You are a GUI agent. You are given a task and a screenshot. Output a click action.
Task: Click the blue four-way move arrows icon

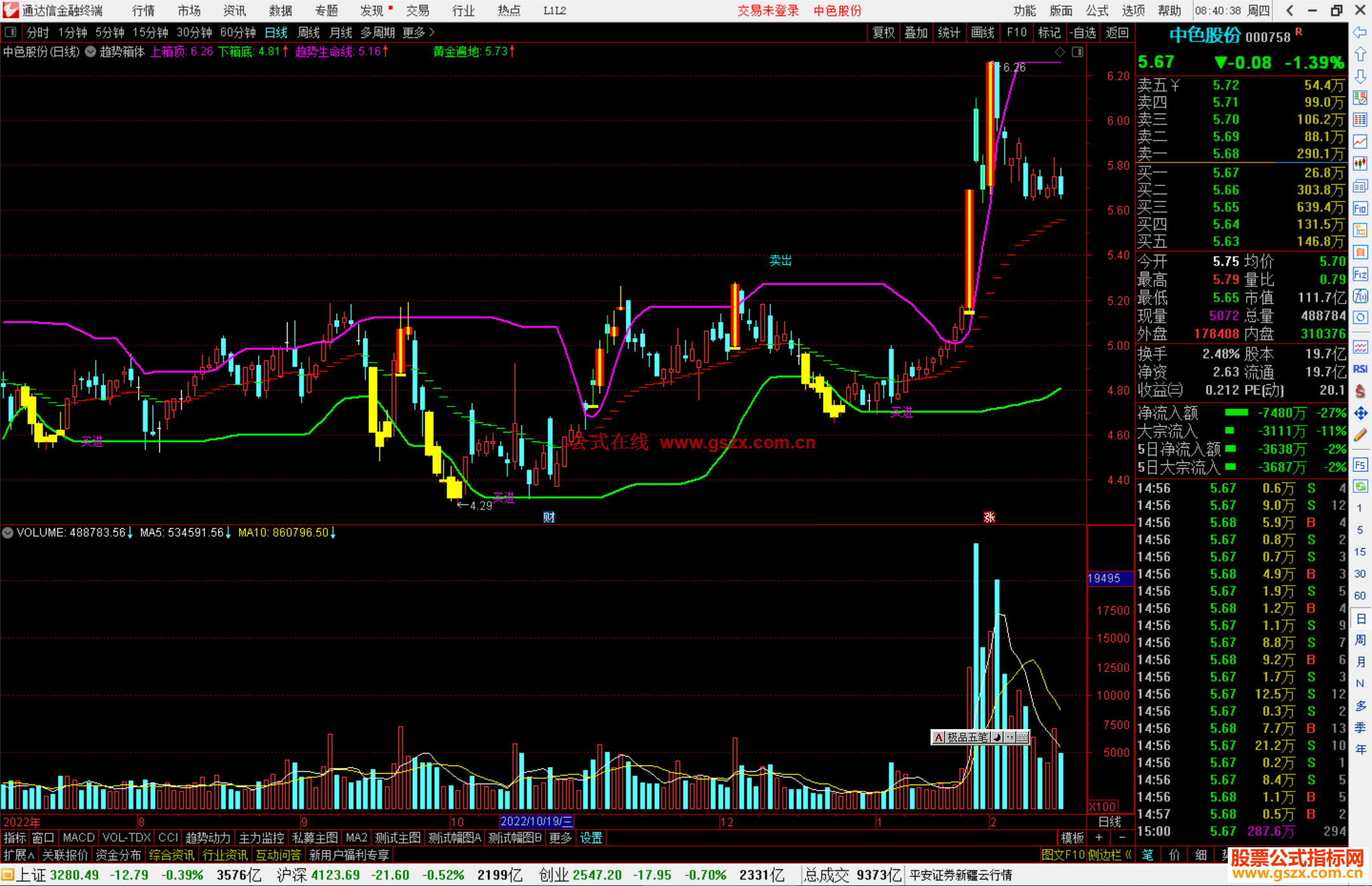(x=1360, y=413)
